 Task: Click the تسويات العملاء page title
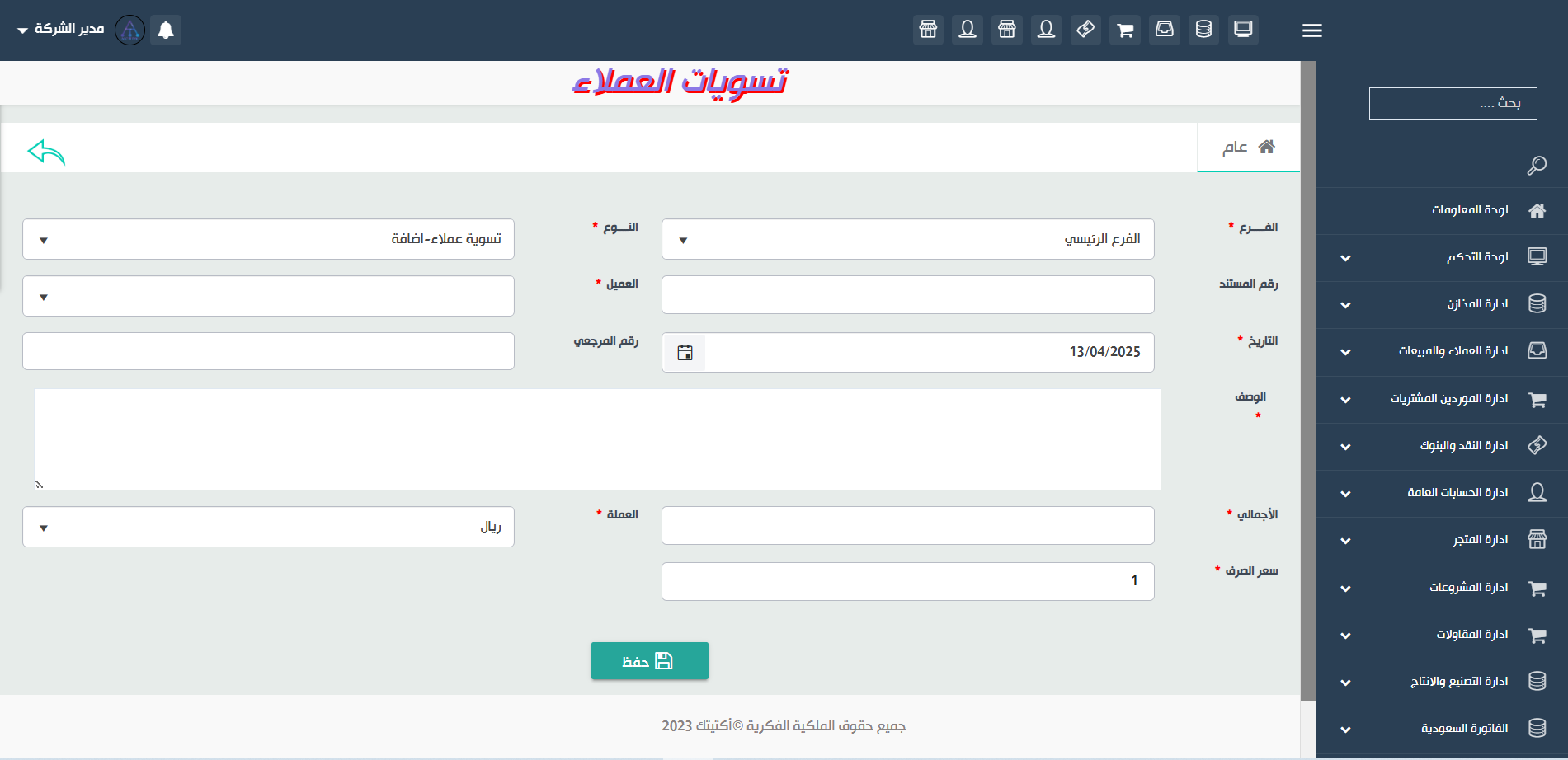tap(680, 82)
